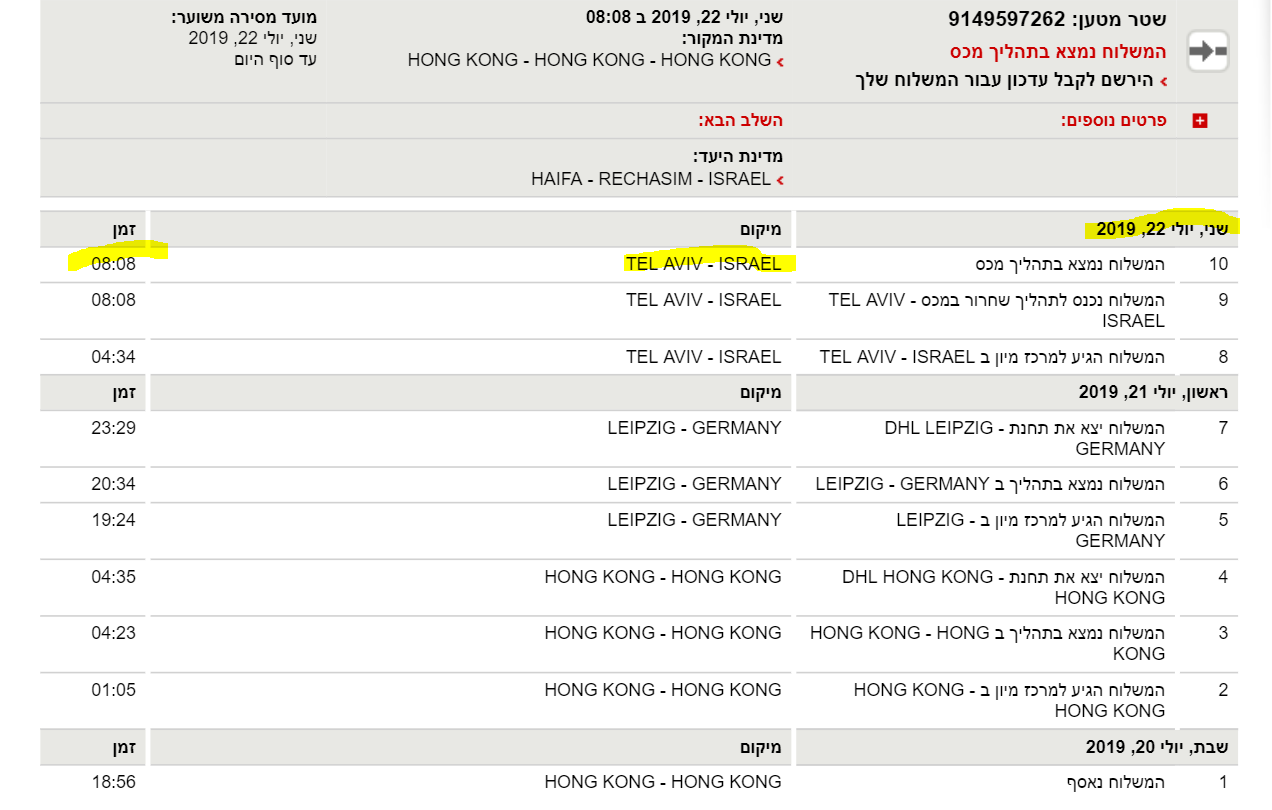Expand additional details with the red plus icon
This screenshot has width=1272, height=810.
tap(1200, 121)
